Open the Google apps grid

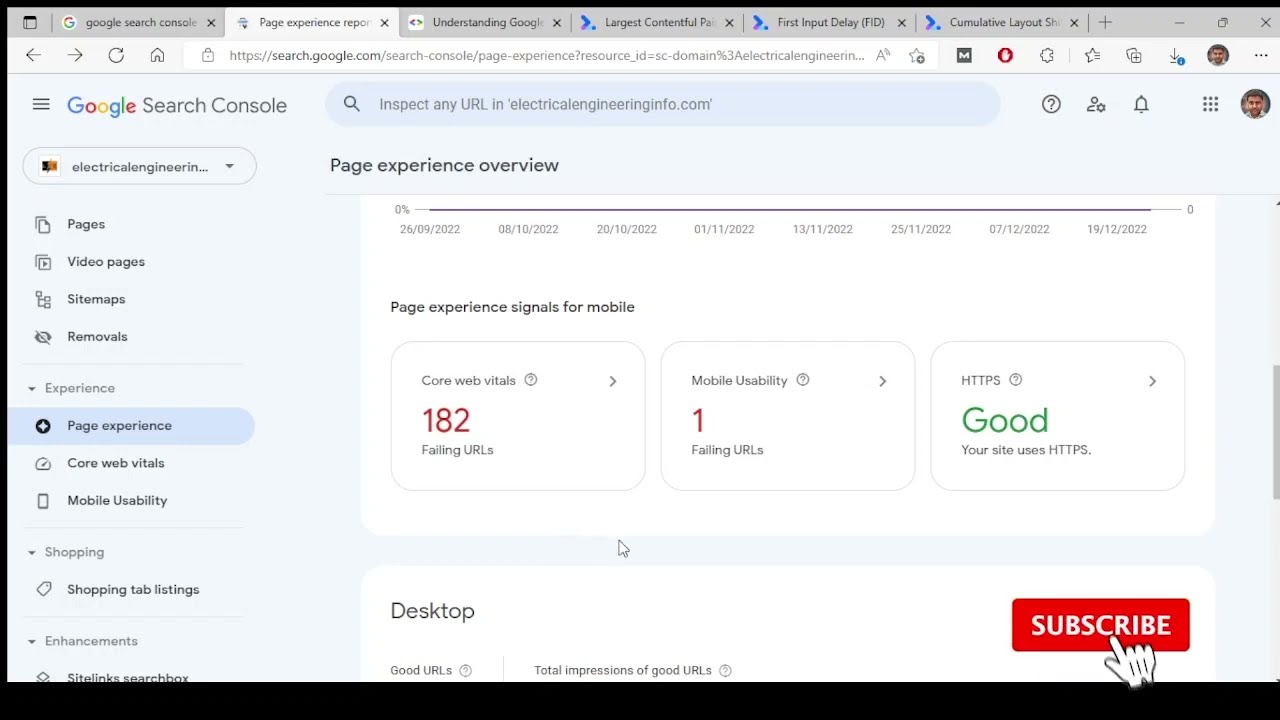click(x=1210, y=104)
